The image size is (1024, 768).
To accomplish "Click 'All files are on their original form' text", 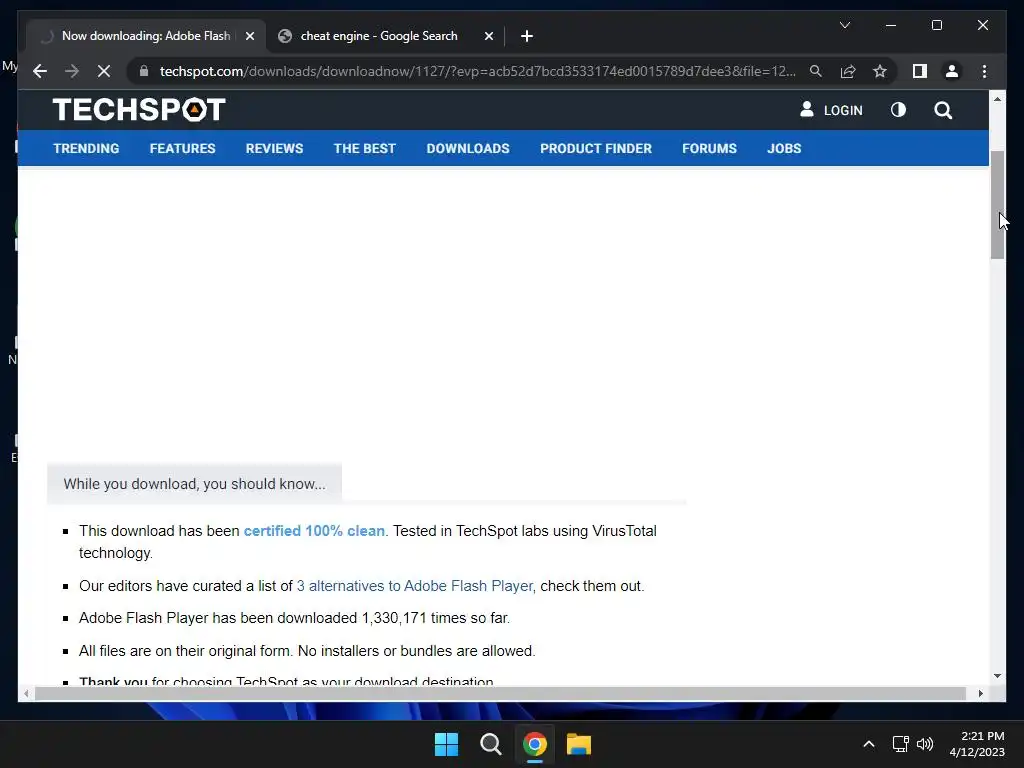I will coord(185,651).
